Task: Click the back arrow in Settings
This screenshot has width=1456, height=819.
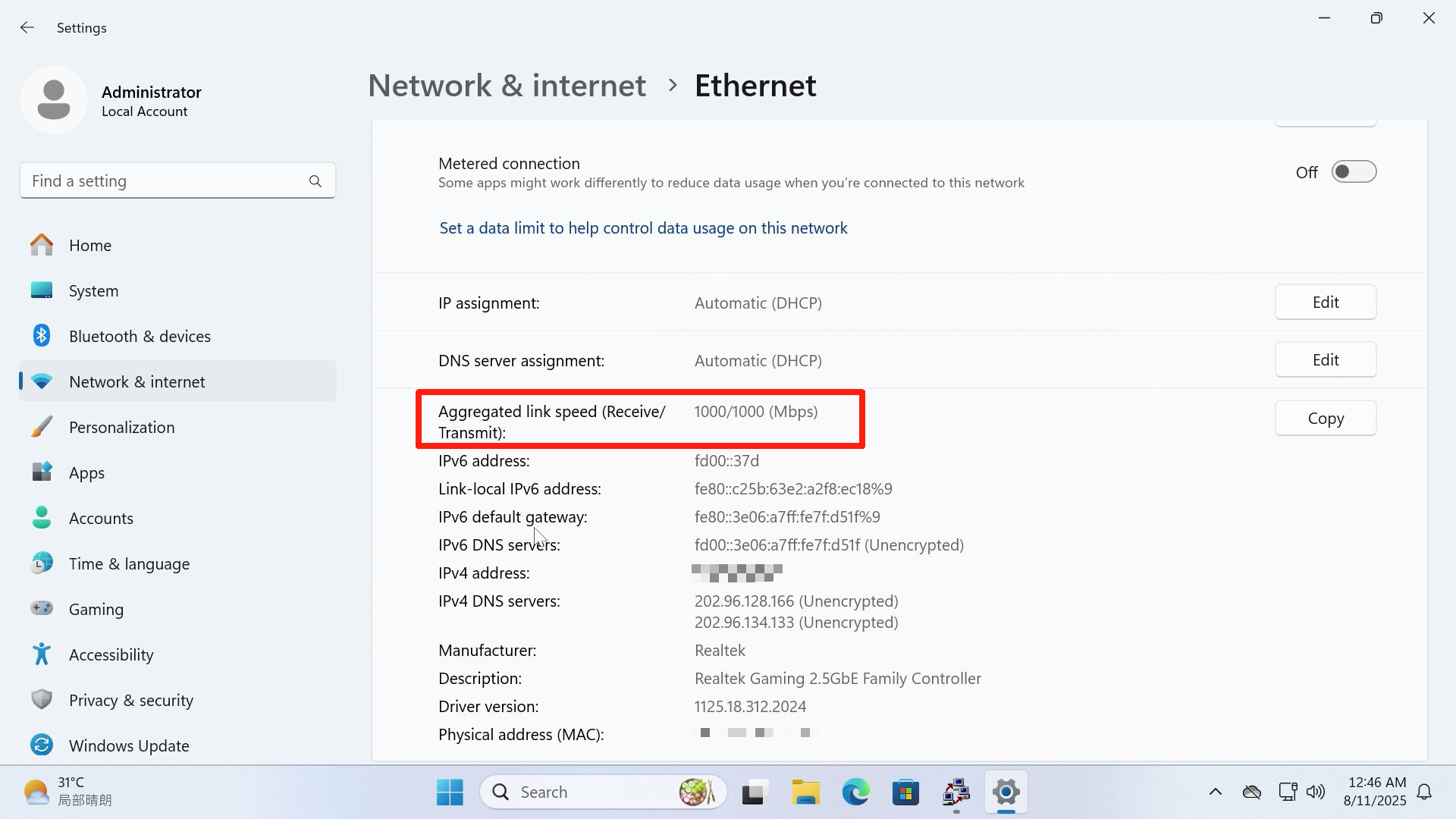Action: coord(27,28)
